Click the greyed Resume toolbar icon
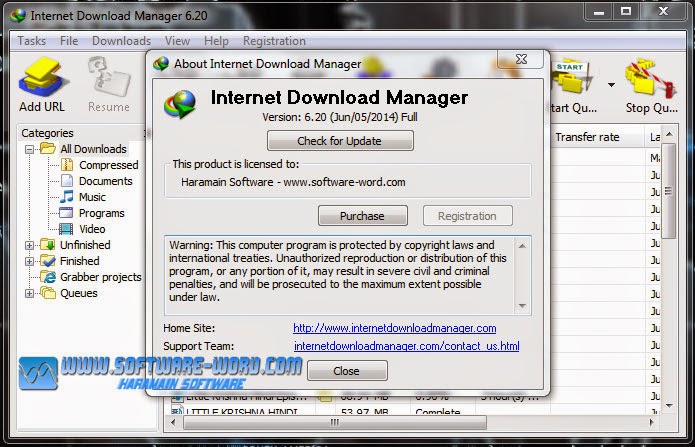The width and height of the screenshot is (695, 447). (x=109, y=77)
